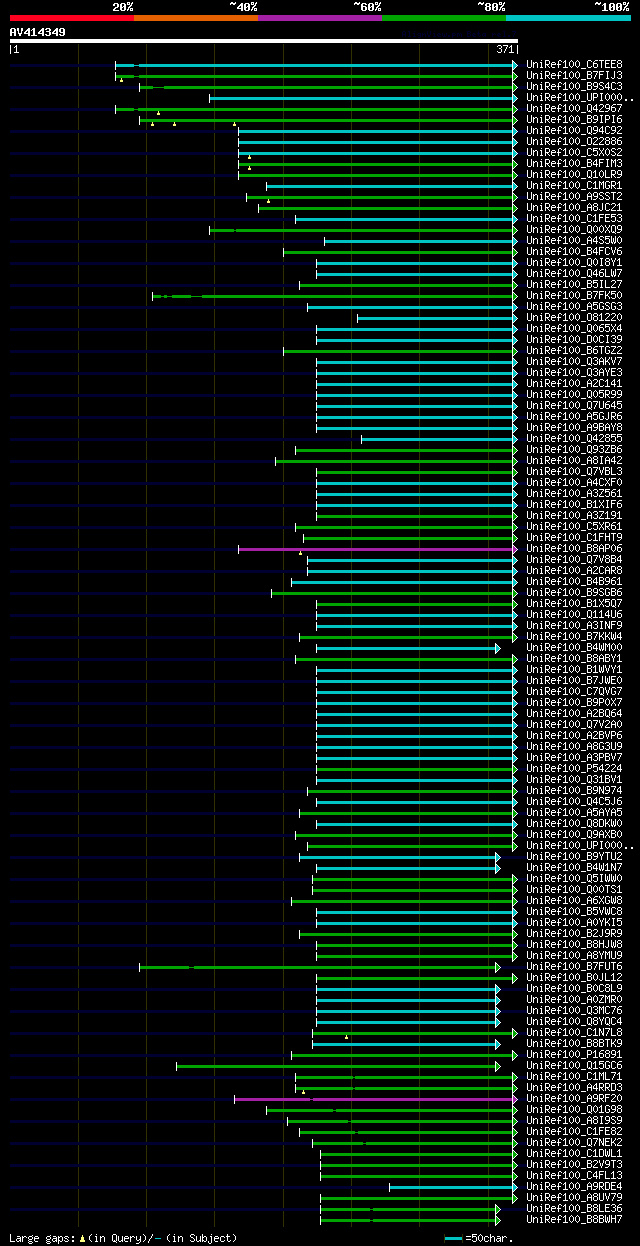640x1246 pixels.
Task: Select hit label UniRef100_B8AP06
Action: click(574, 548)
